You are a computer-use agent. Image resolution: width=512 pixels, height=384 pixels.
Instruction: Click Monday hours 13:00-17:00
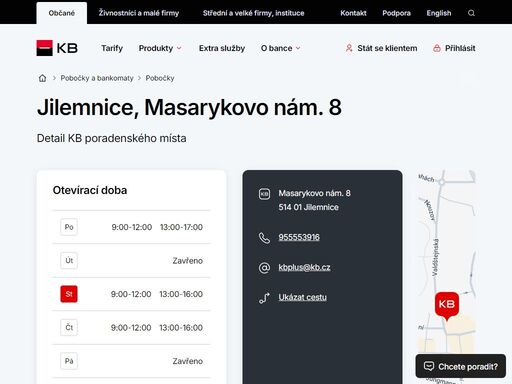(x=181, y=227)
